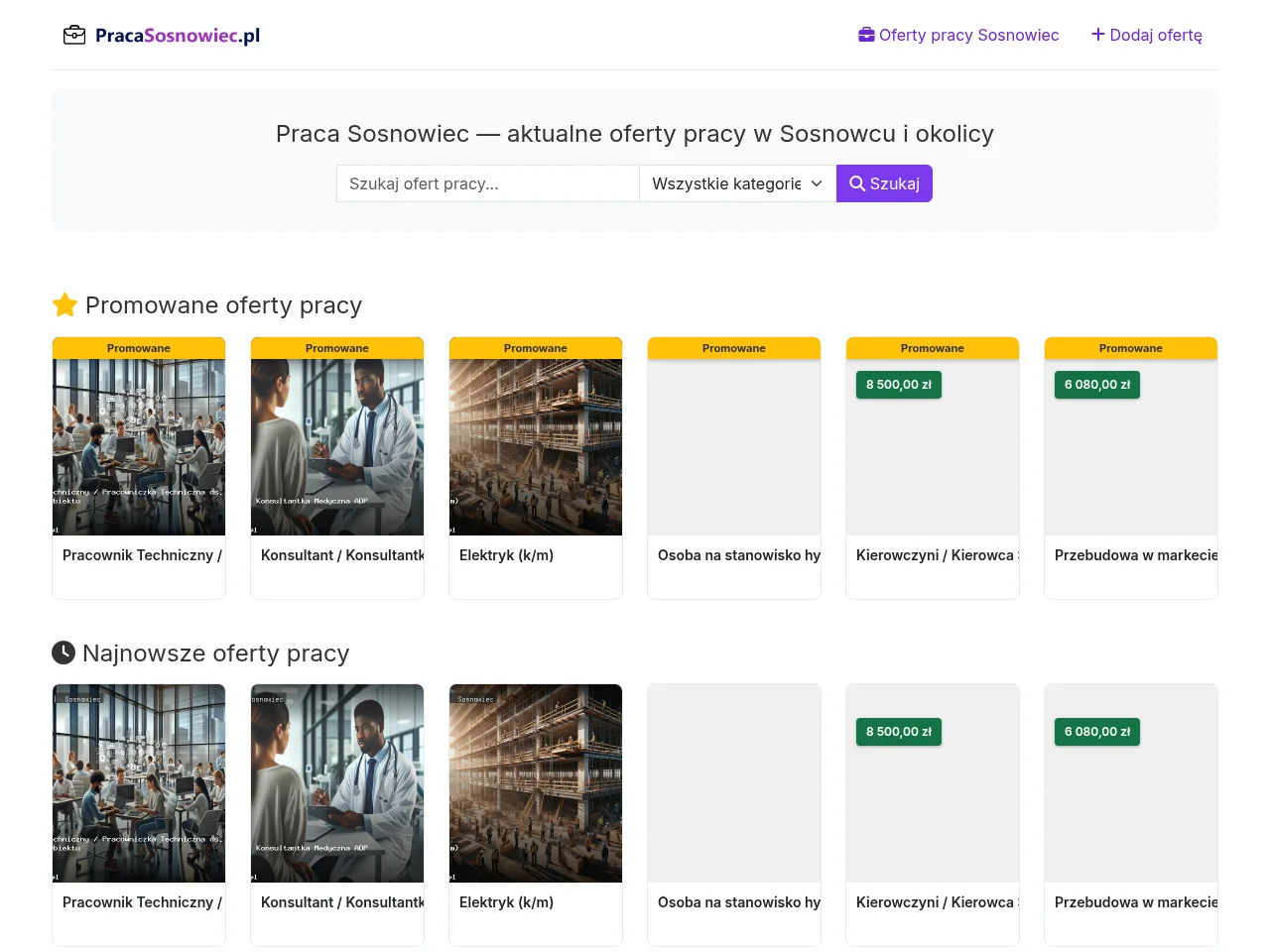Image resolution: width=1270 pixels, height=952 pixels.
Task: Click Promowane badge on Pracownik Techniczny card
Action: pyautogui.click(x=139, y=348)
